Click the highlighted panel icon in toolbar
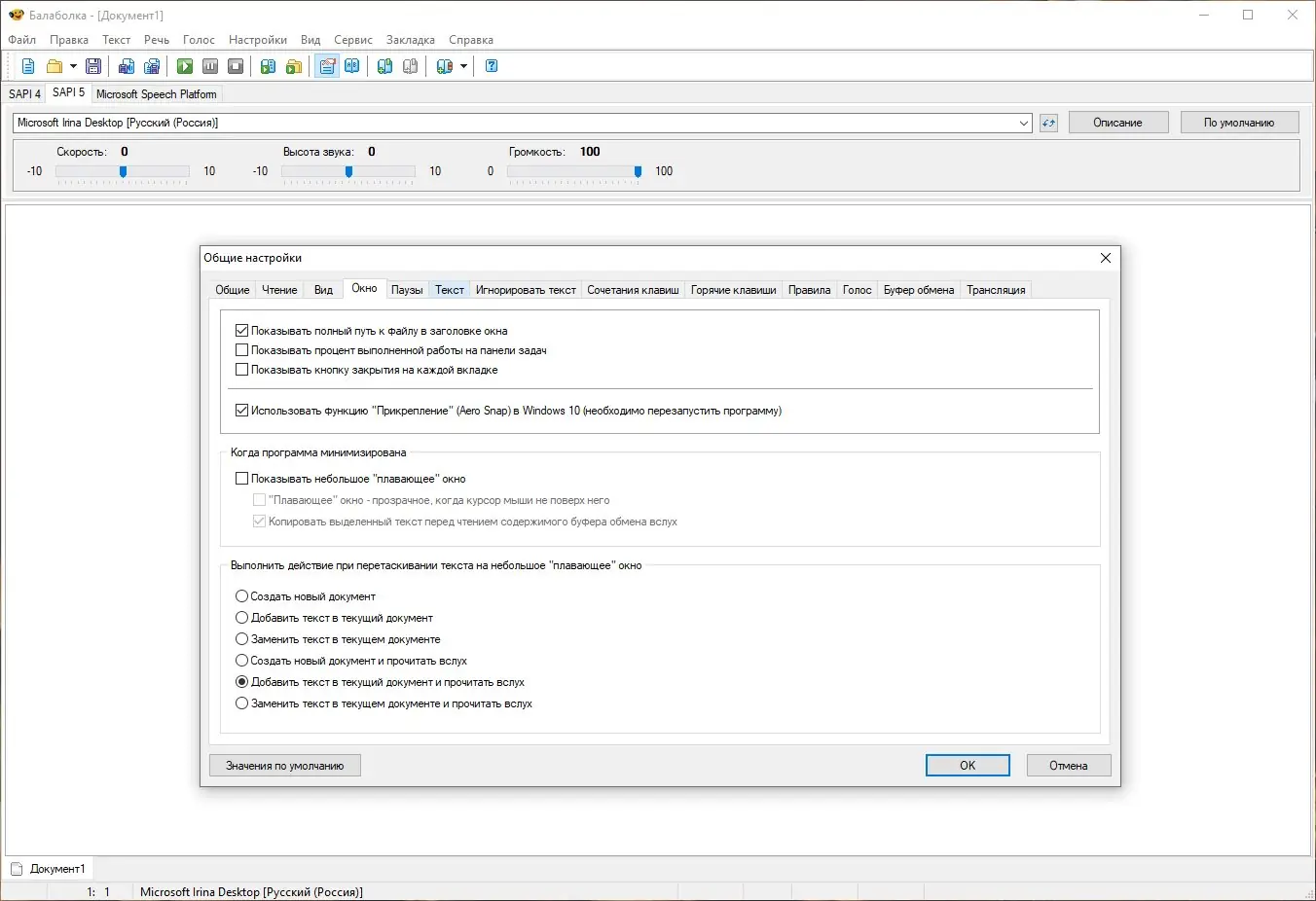The image size is (1316, 901). point(327,66)
